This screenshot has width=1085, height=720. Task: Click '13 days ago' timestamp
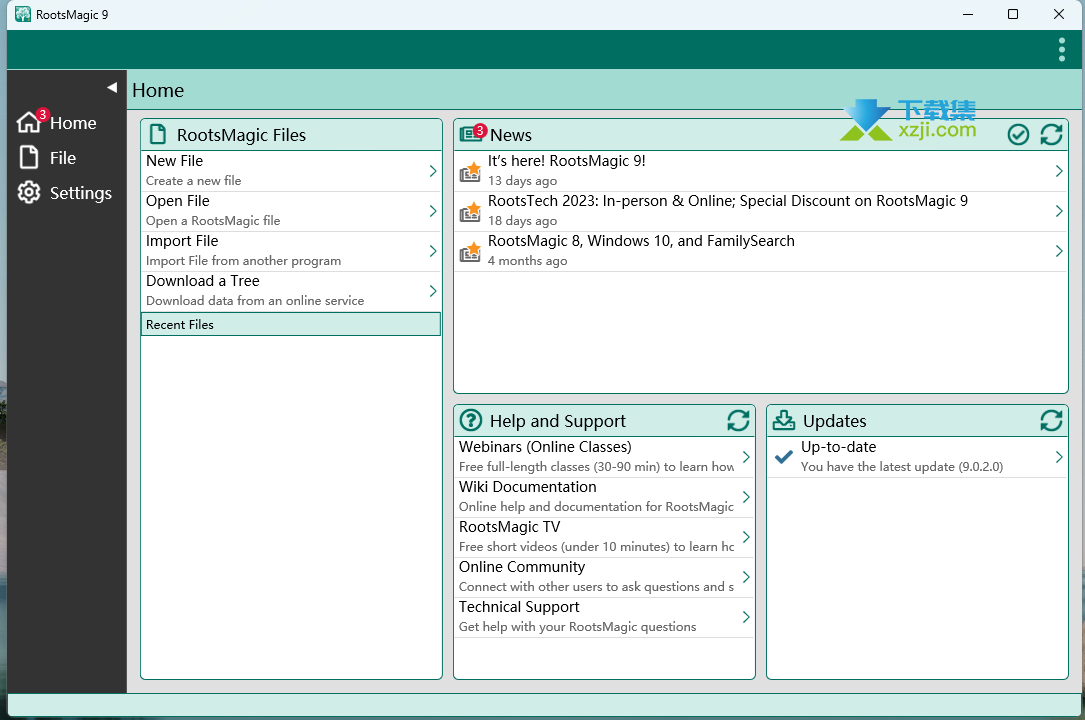pyautogui.click(x=522, y=181)
